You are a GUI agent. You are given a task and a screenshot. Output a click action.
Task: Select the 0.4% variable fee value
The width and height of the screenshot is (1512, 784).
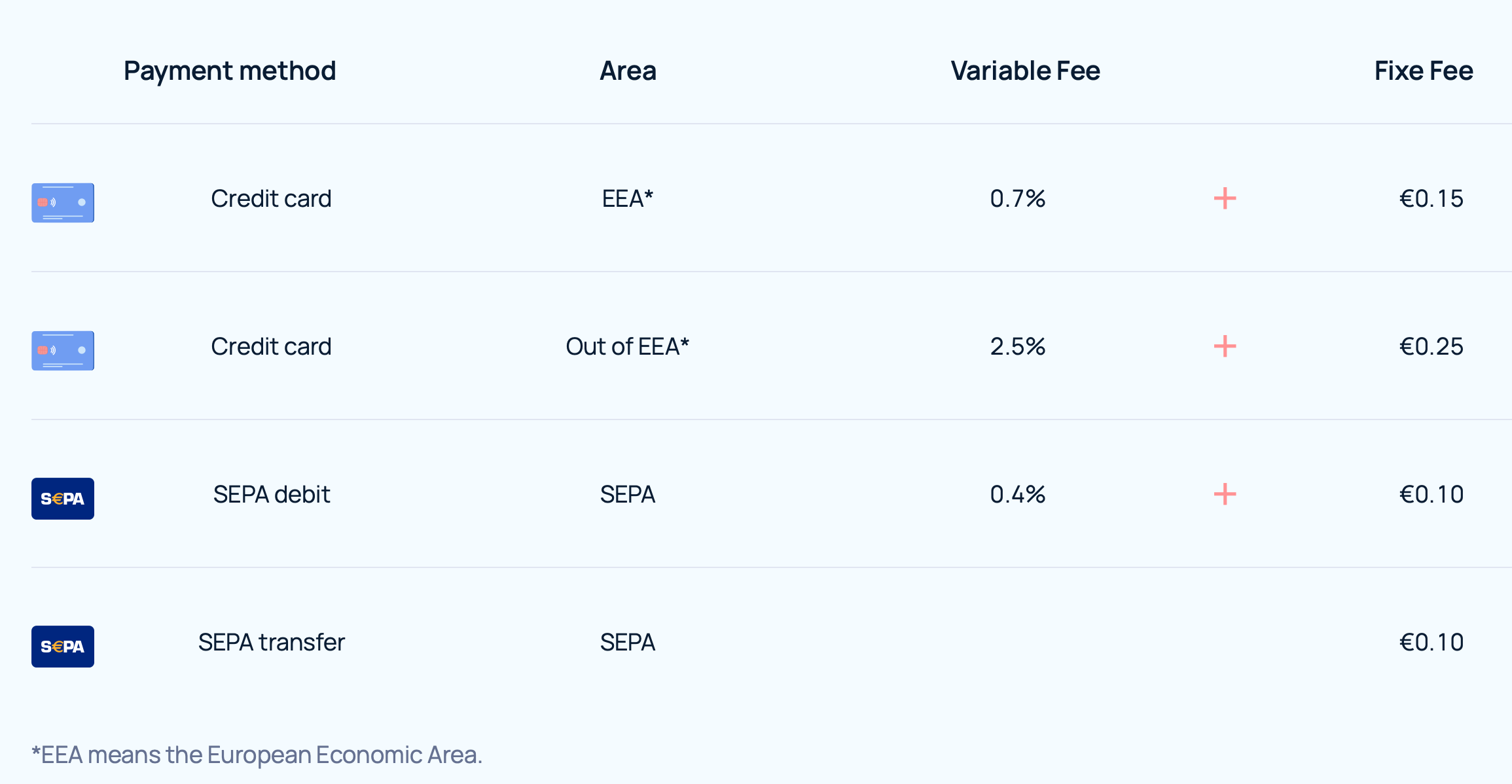tap(1017, 494)
